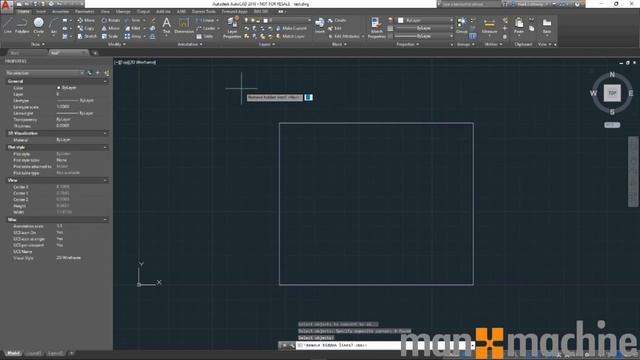Click the TOP face of ViewCube
This screenshot has height=360, width=640.
click(612, 93)
